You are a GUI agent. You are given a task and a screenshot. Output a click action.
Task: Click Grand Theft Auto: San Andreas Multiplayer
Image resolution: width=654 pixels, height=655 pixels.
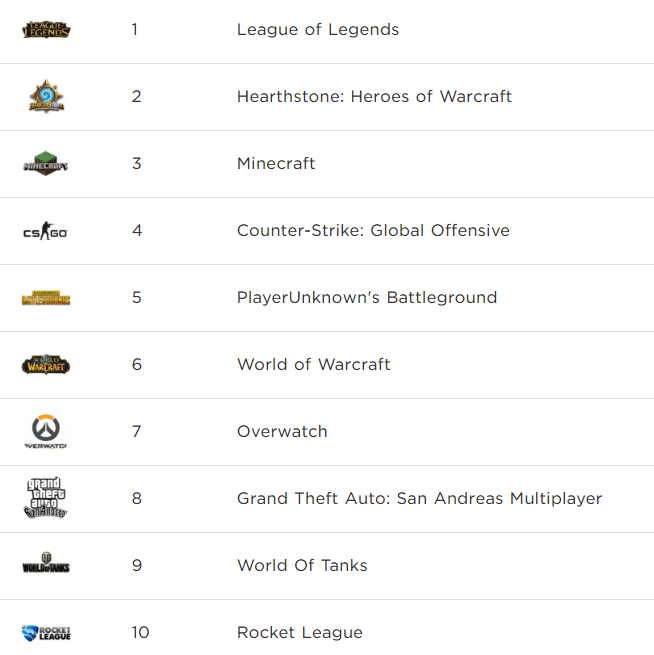click(x=420, y=498)
